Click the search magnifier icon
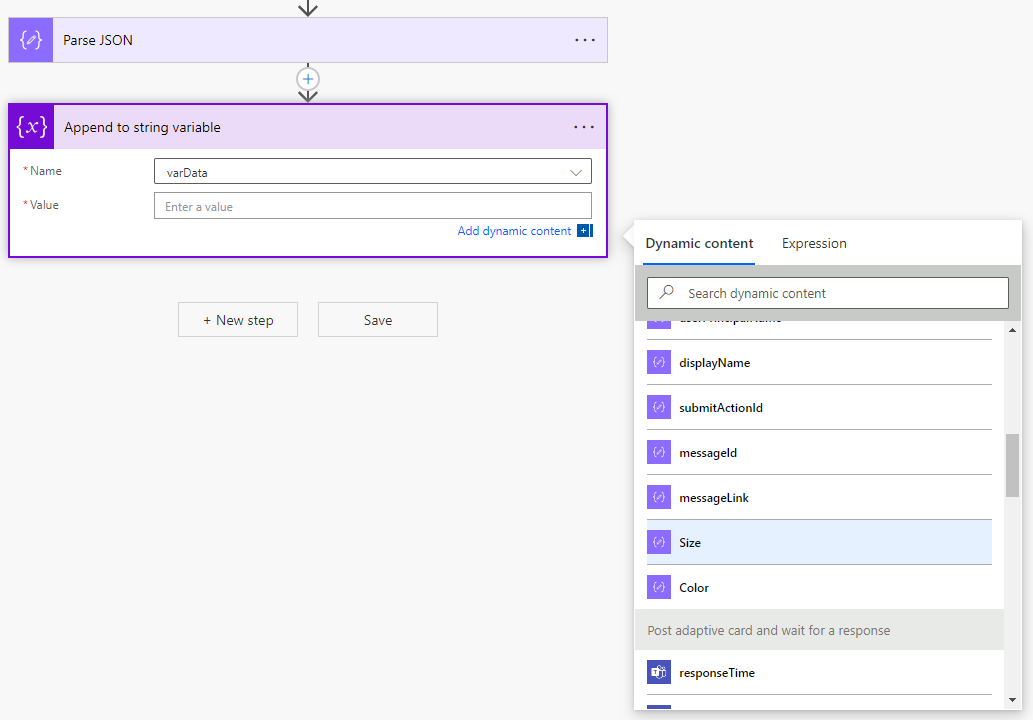The image size is (1033, 720). 667,293
